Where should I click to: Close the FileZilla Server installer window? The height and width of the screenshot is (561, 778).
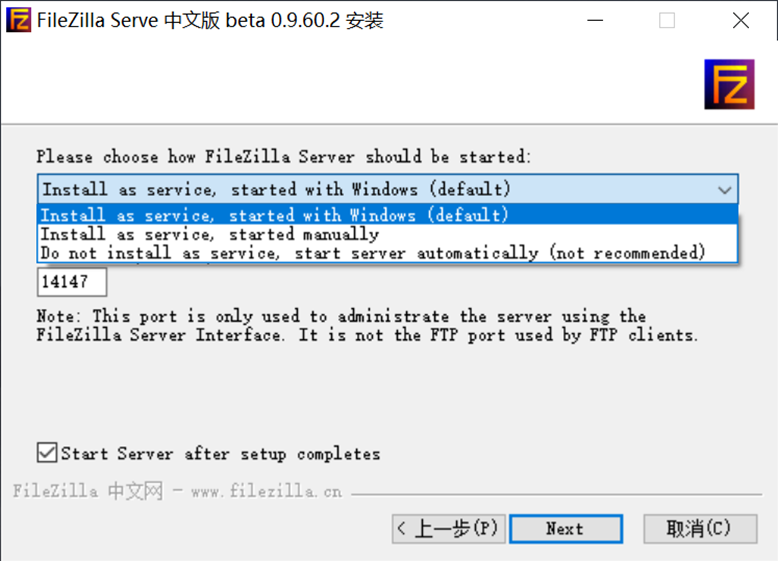(741, 20)
